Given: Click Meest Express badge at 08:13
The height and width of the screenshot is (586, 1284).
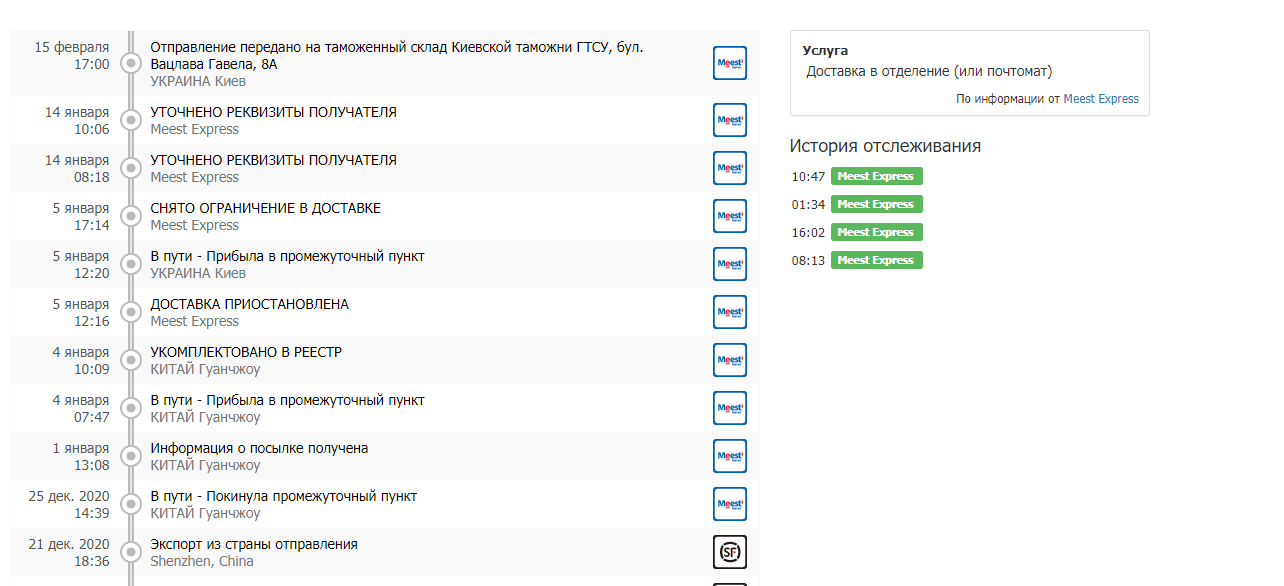Looking at the screenshot, I should click(876, 260).
